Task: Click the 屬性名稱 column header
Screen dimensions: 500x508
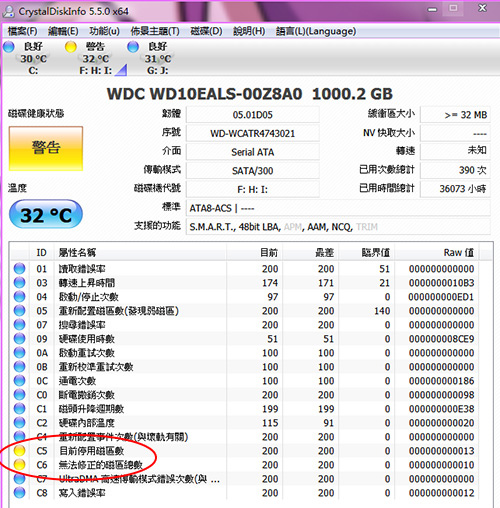Action: point(140,252)
